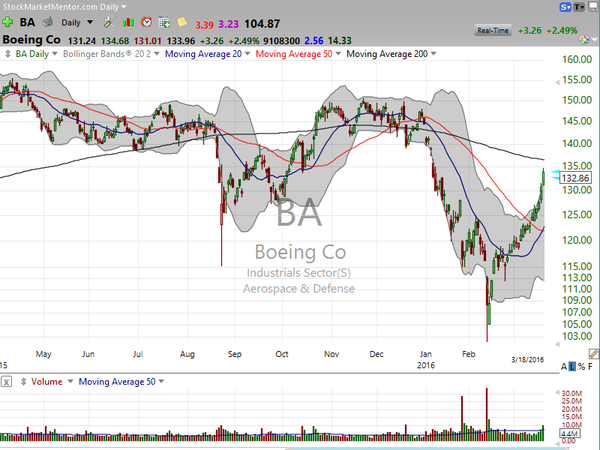Expand Moving Average 20 dropdown

pyautogui.click(x=247, y=54)
